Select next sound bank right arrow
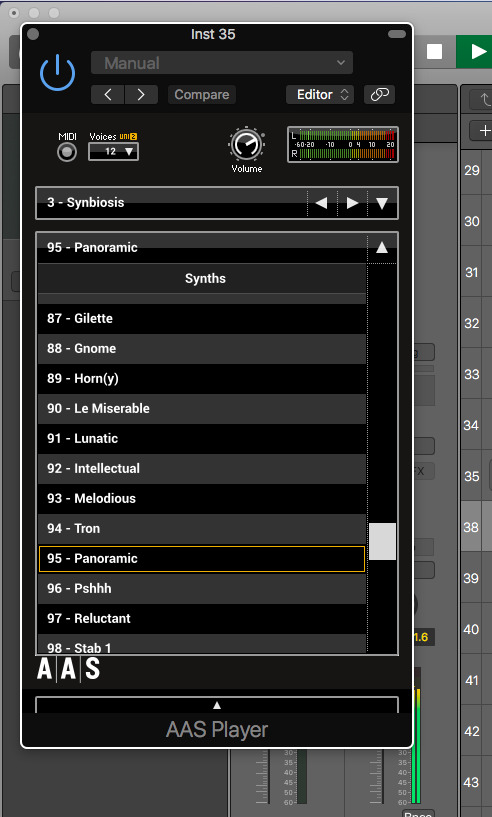Image resolution: width=492 pixels, height=817 pixels. tap(352, 203)
